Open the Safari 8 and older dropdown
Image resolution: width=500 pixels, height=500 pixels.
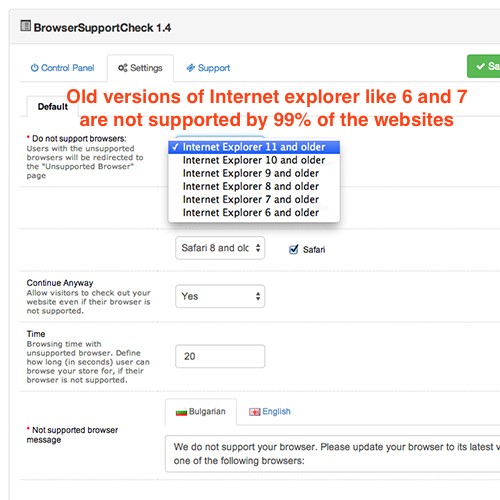[x=220, y=248]
